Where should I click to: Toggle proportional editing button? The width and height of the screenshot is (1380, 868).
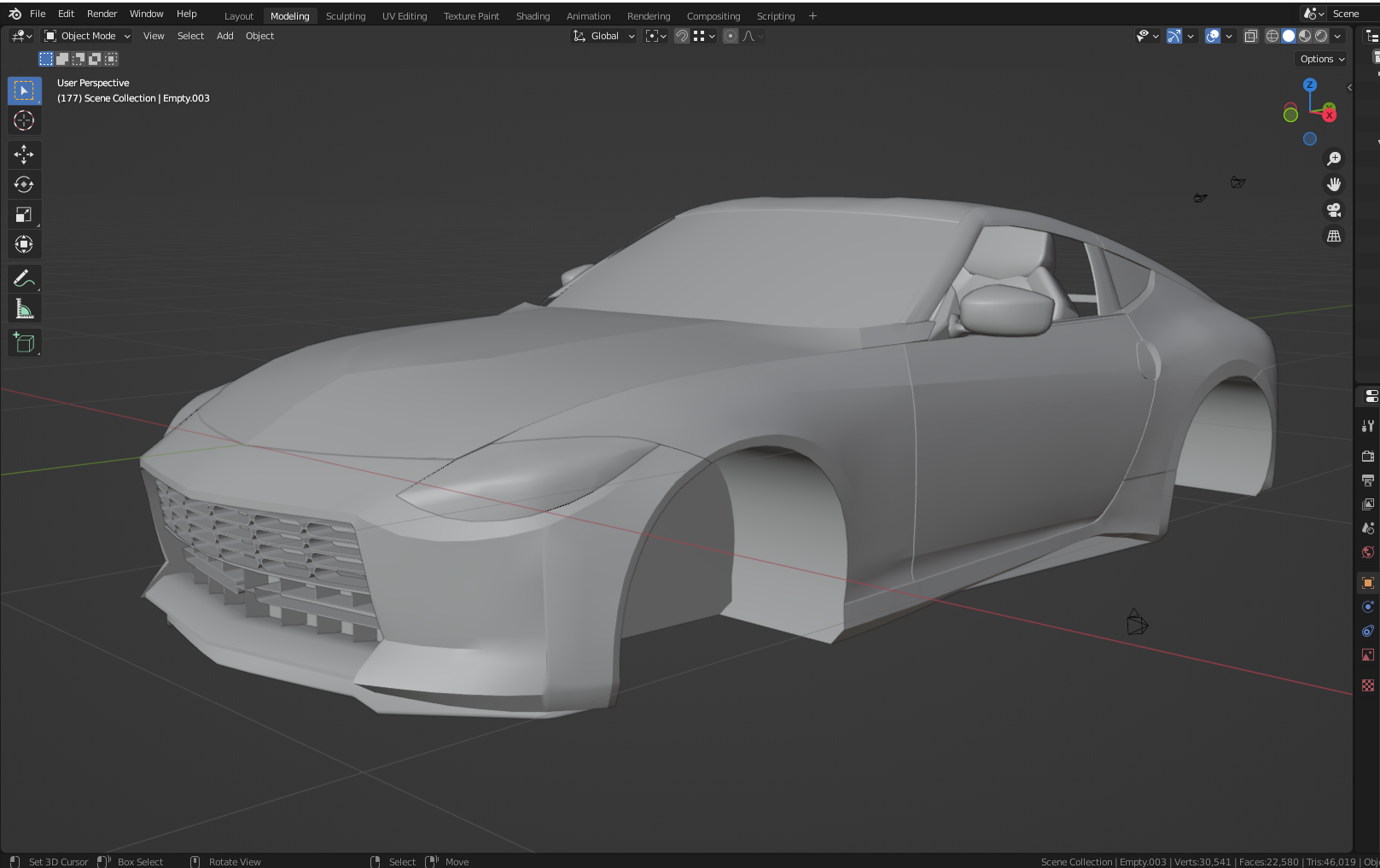coord(731,36)
